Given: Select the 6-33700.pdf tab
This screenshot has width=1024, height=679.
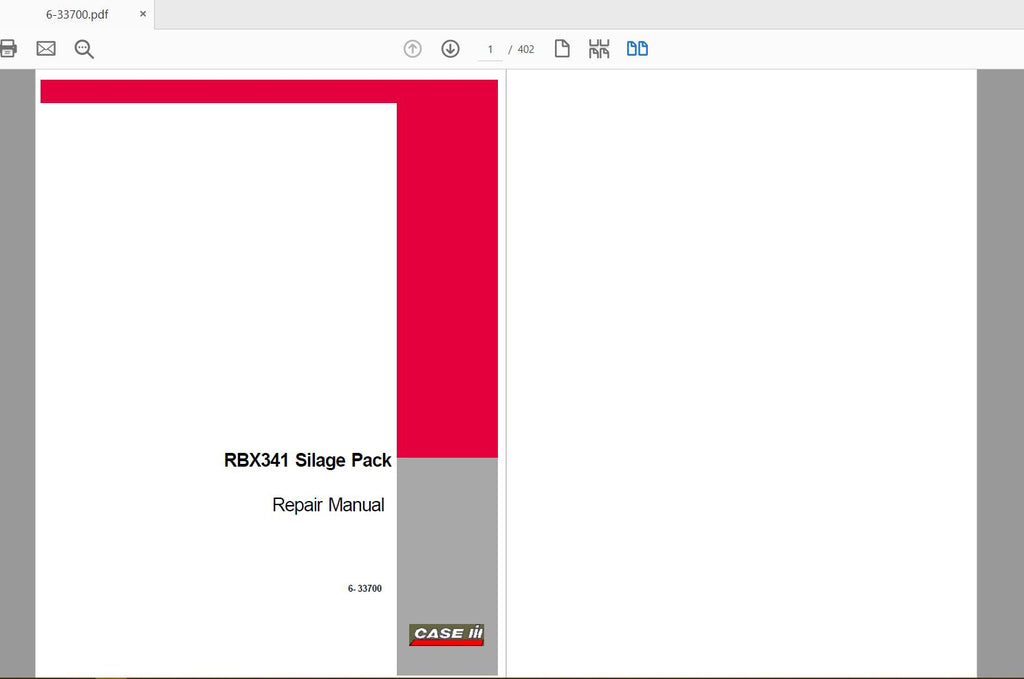Looking at the screenshot, I should click(76, 14).
